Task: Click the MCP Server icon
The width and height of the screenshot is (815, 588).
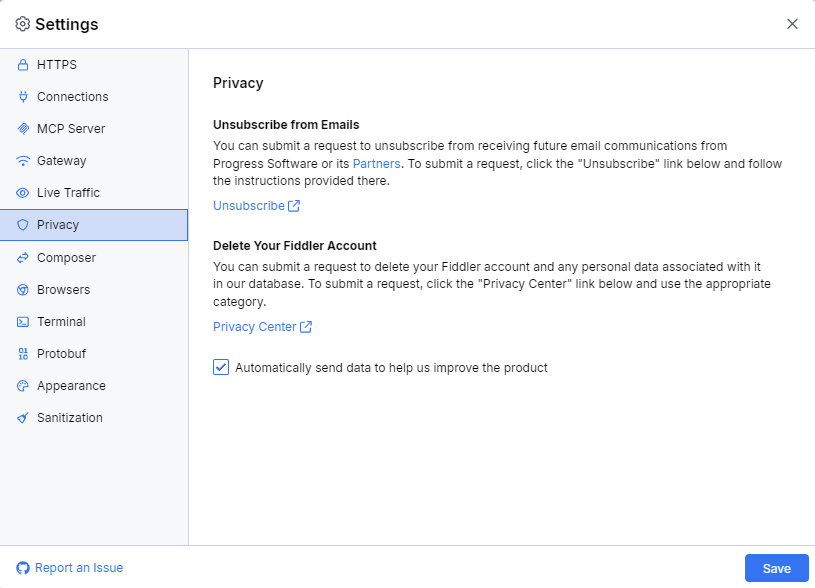Action: [x=22, y=128]
